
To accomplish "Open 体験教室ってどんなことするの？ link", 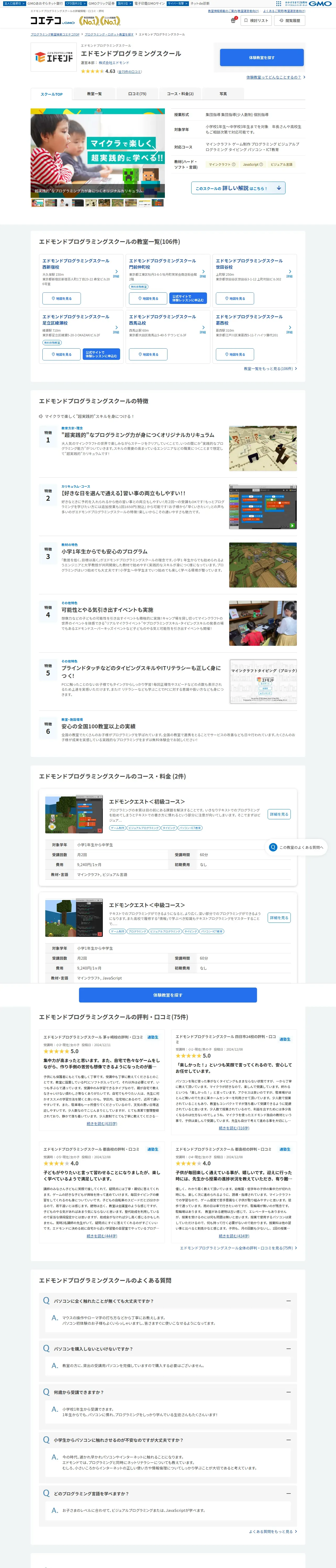I will click(276, 77).
